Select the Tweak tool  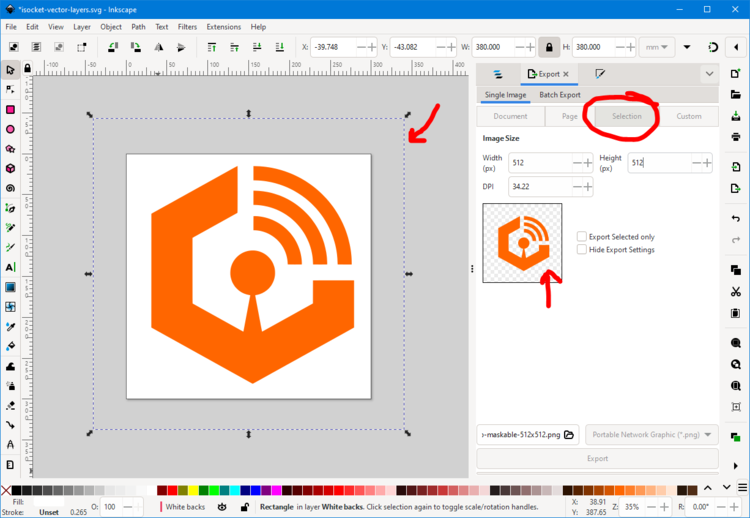10,366
